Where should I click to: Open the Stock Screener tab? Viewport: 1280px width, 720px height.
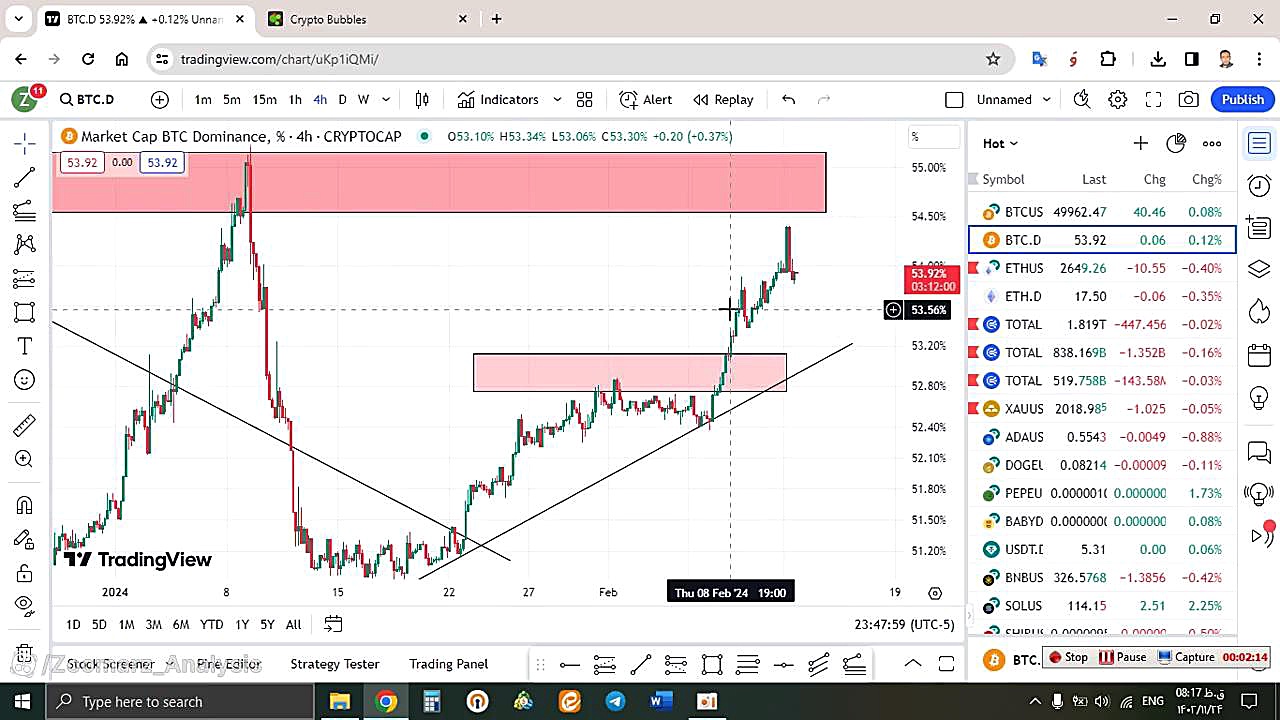coord(110,664)
